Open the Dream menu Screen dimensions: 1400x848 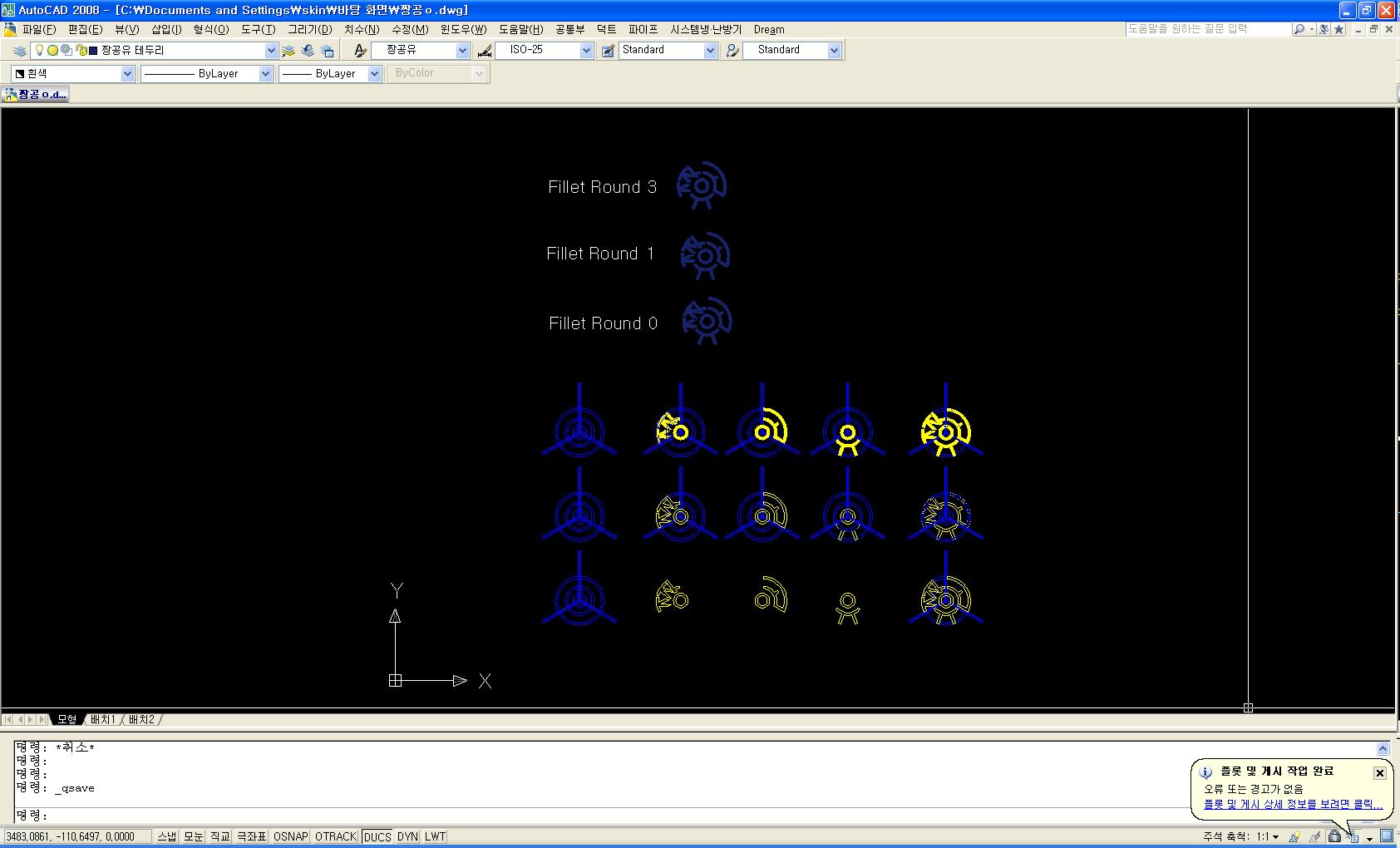769,29
